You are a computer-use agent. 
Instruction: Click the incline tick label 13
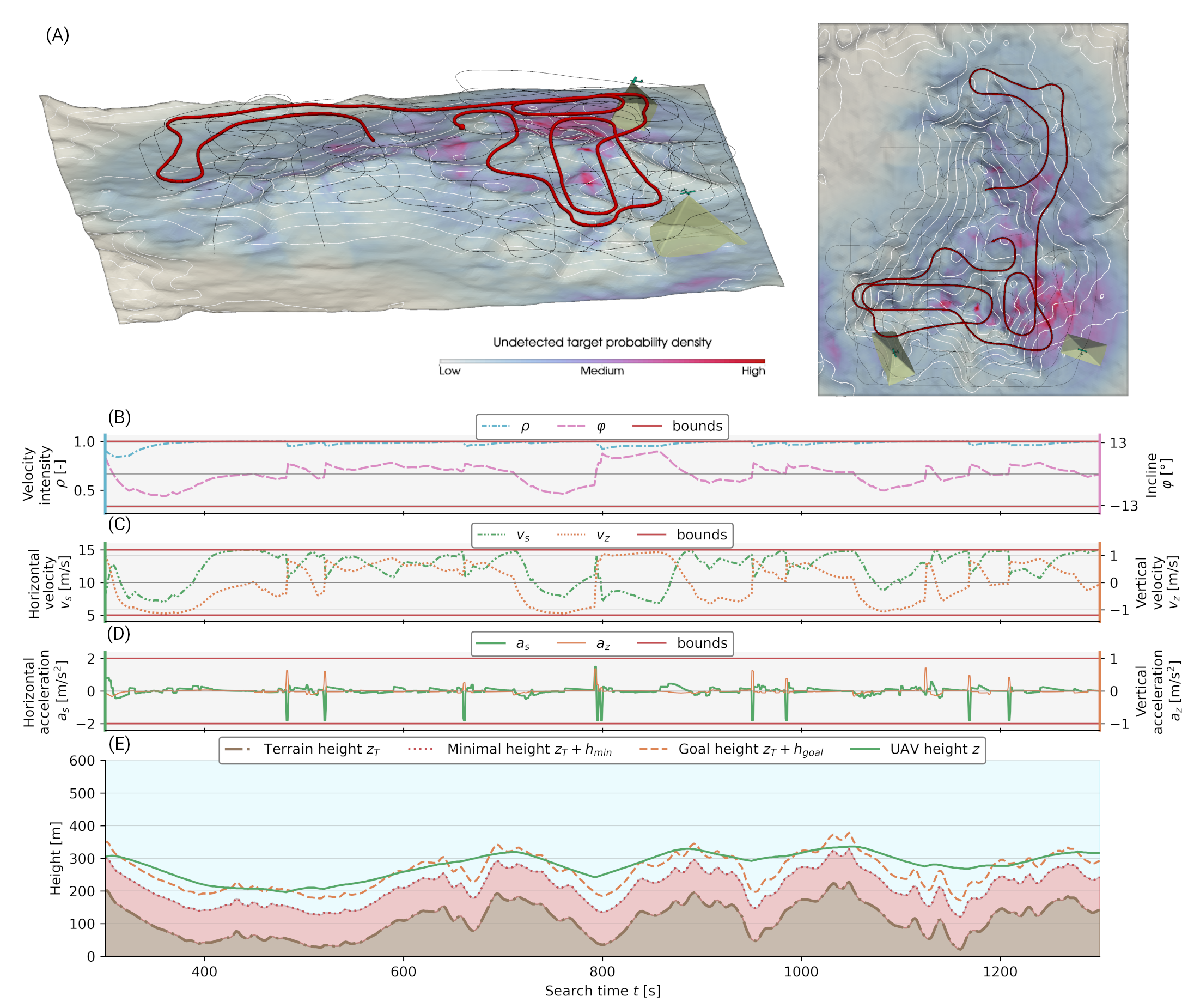[1118, 444]
